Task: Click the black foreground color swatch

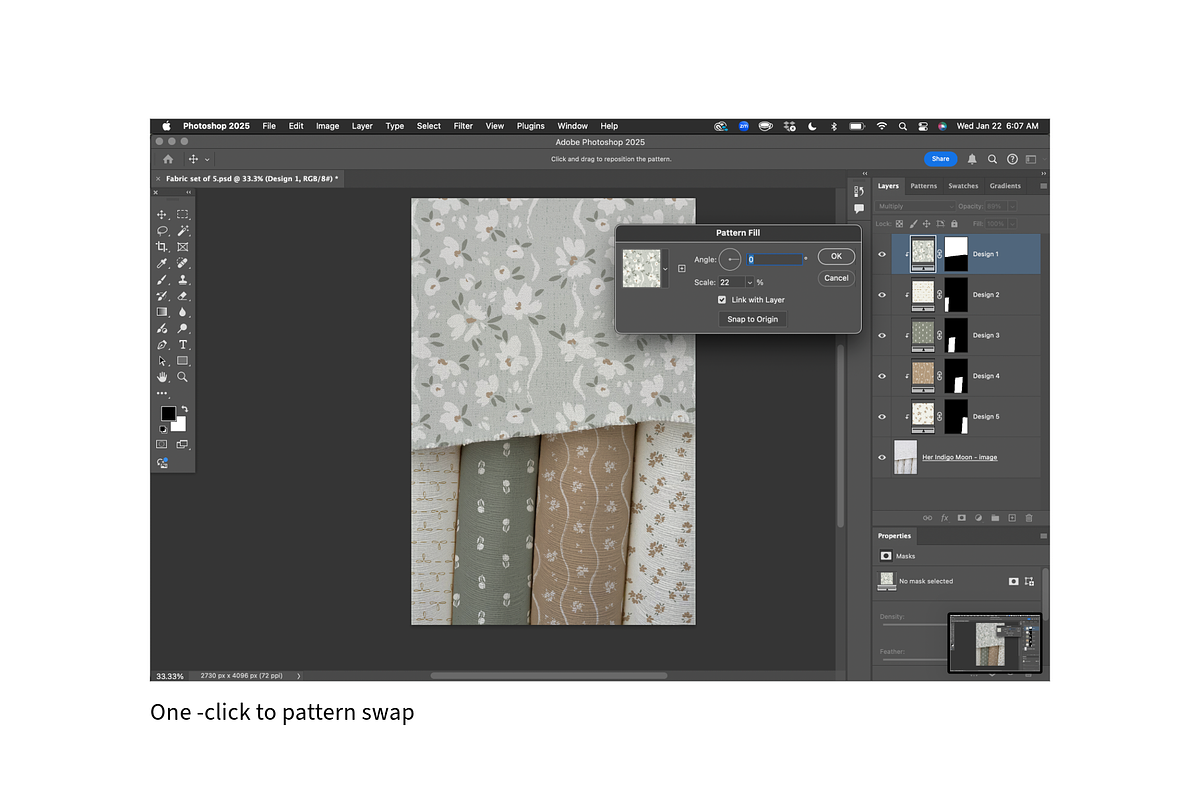Action: click(x=168, y=414)
